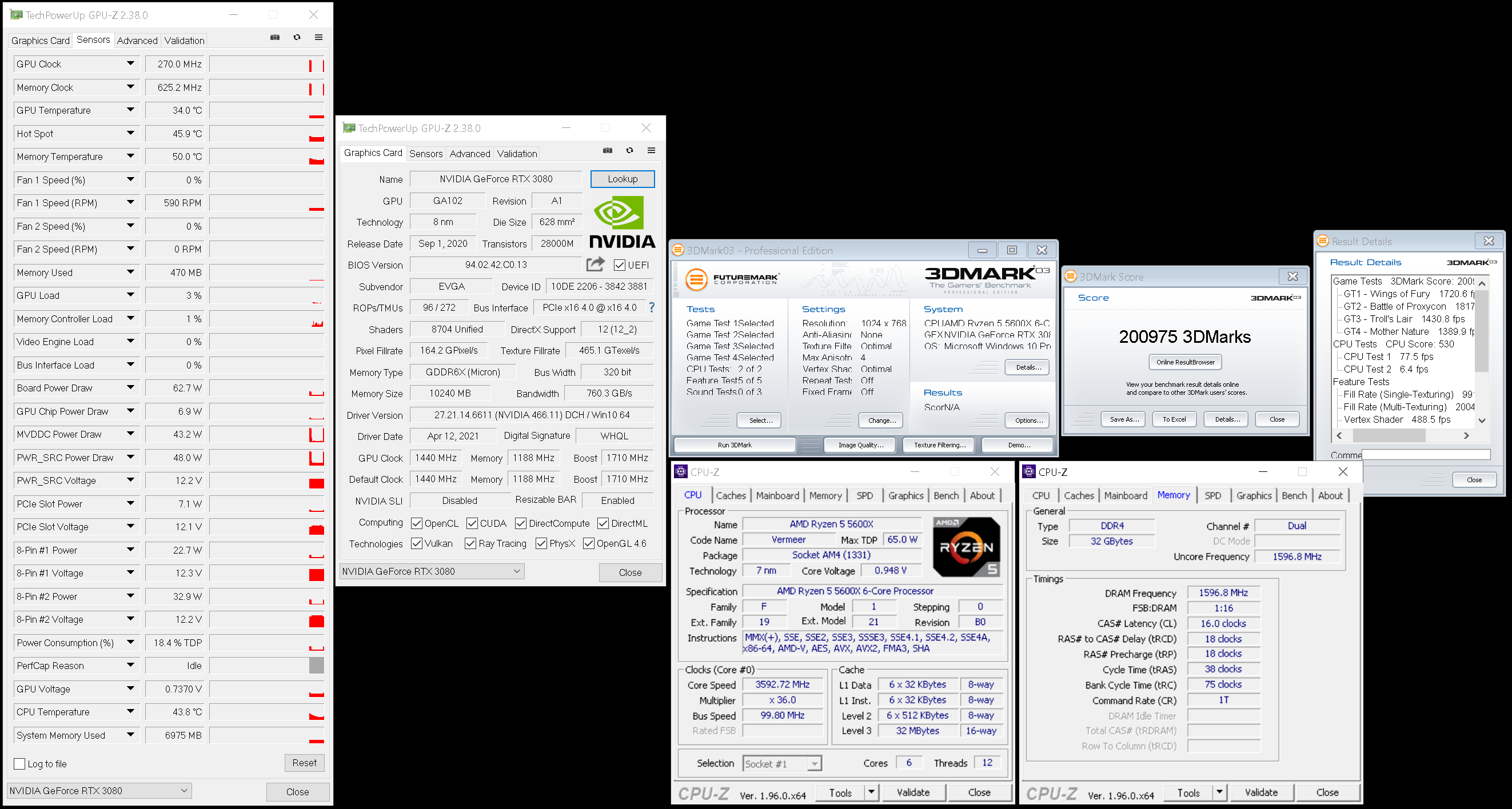Click the CPU-Z title bar icon in the Memory CPU-Z window

point(1029,472)
